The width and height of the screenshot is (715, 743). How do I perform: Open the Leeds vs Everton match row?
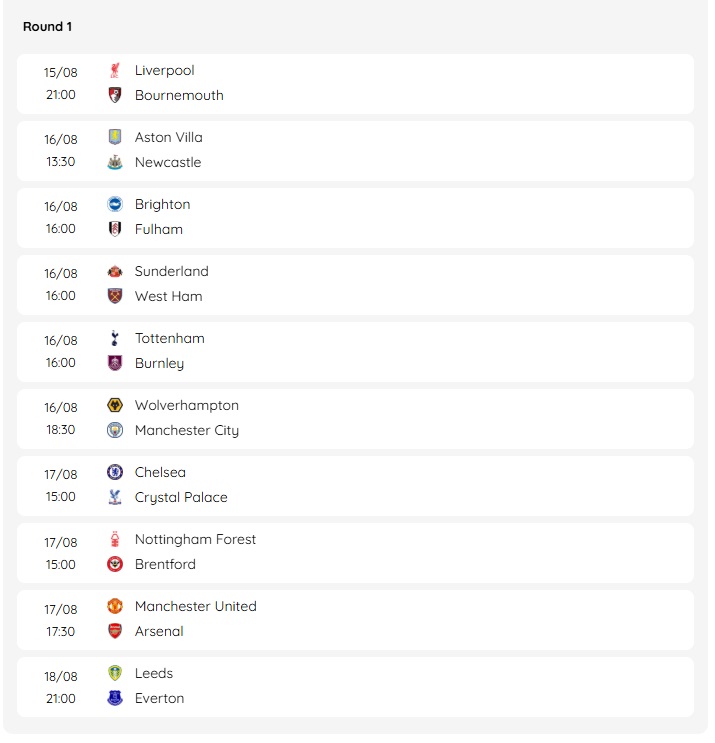coord(355,687)
